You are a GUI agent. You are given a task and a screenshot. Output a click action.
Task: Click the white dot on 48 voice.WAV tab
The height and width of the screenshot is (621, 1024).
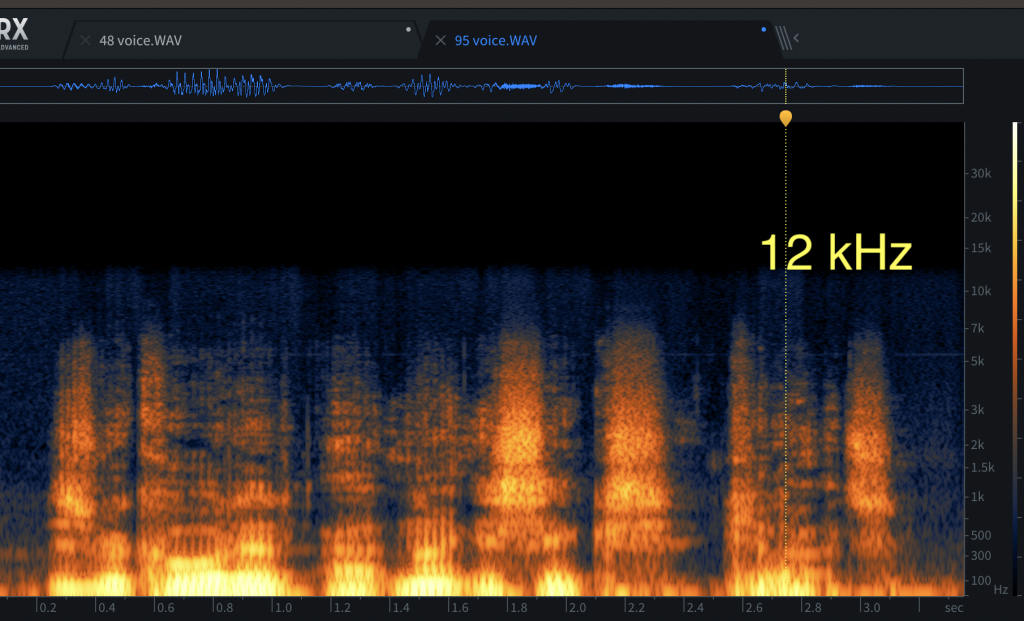click(408, 29)
